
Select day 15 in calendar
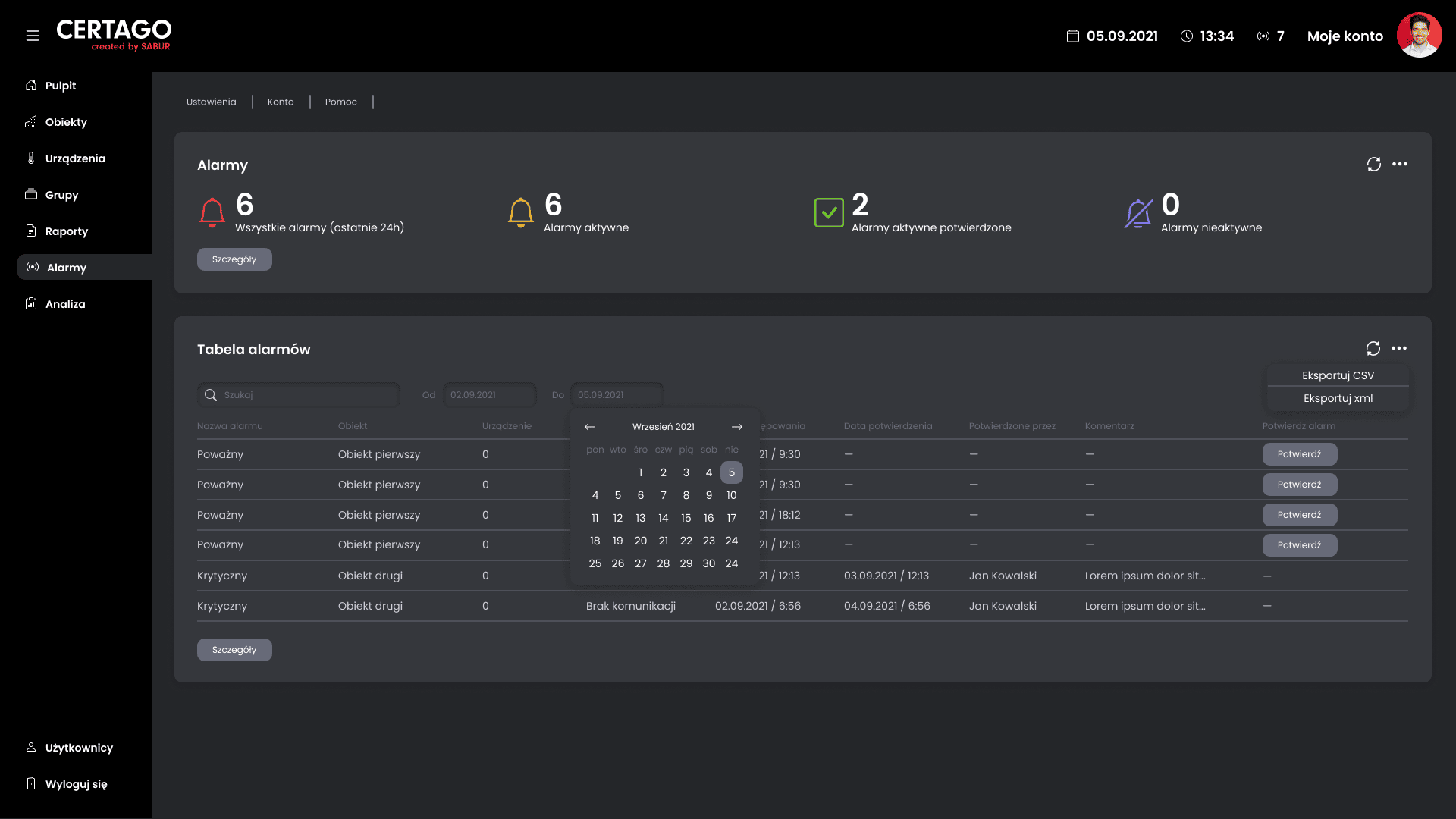[686, 518]
